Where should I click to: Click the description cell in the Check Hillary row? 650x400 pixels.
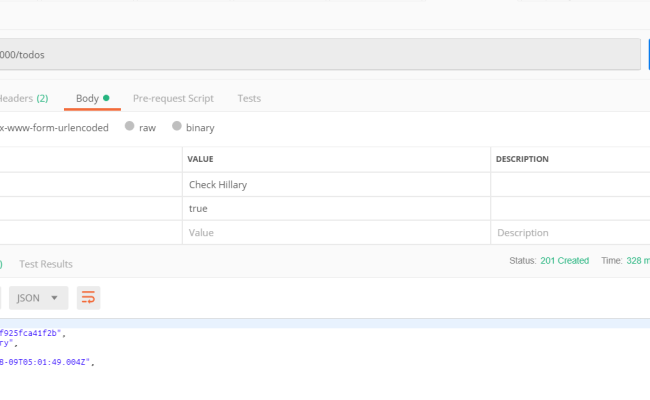[x=570, y=184]
